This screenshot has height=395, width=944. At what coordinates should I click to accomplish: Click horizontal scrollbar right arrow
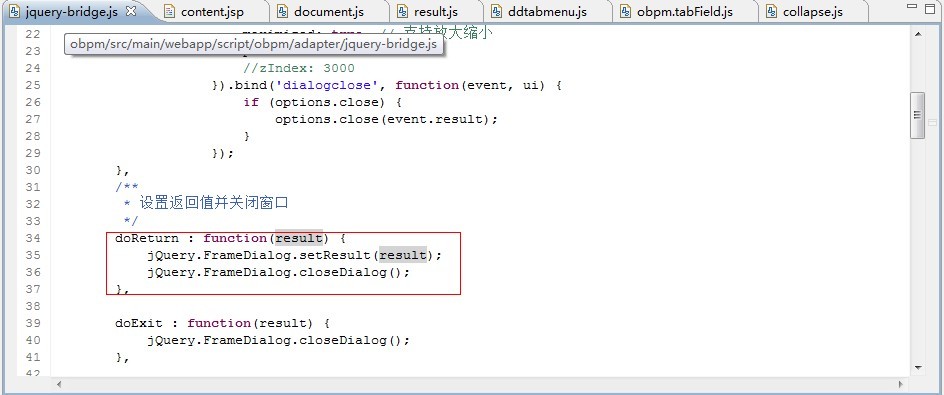click(901, 384)
